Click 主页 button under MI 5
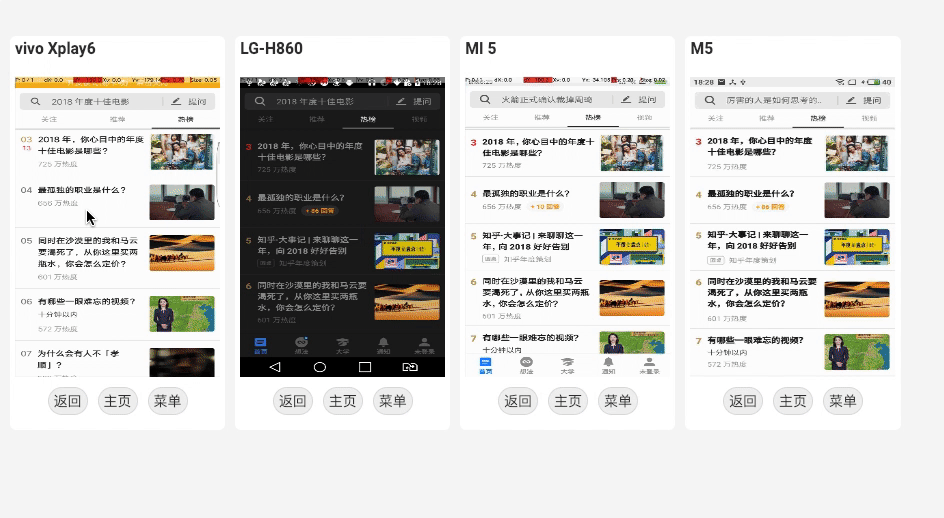Screen dimensions: 944x518 568,401
